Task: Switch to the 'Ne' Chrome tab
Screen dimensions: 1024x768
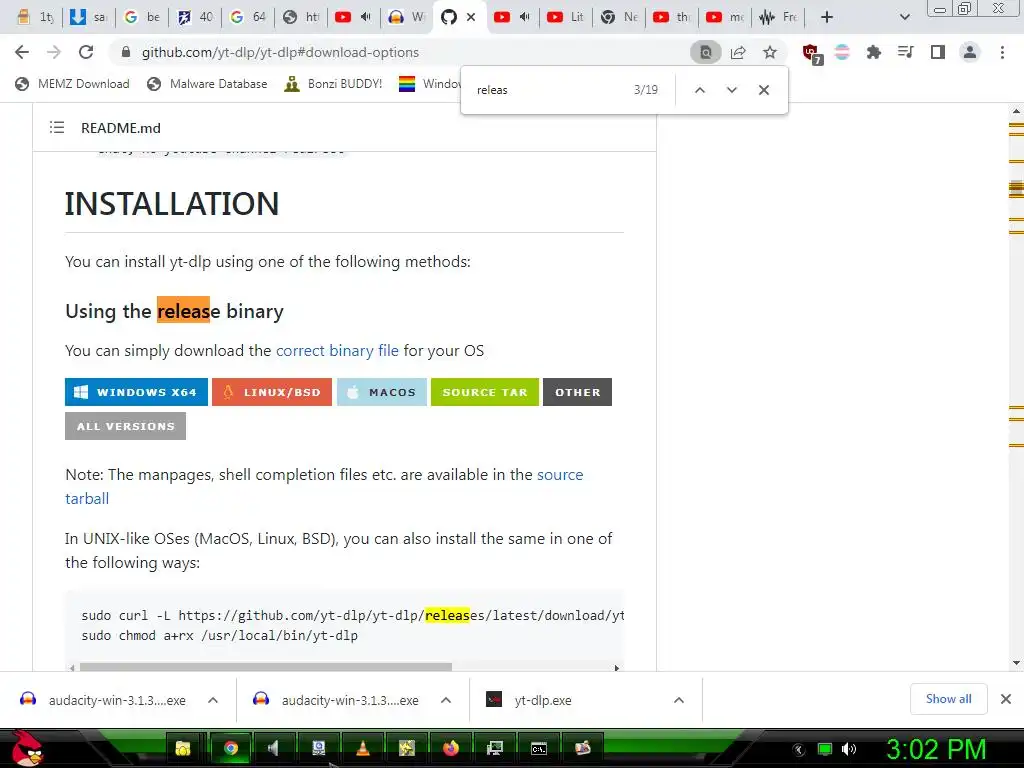Action: pyautogui.click(x=618, y=17)
